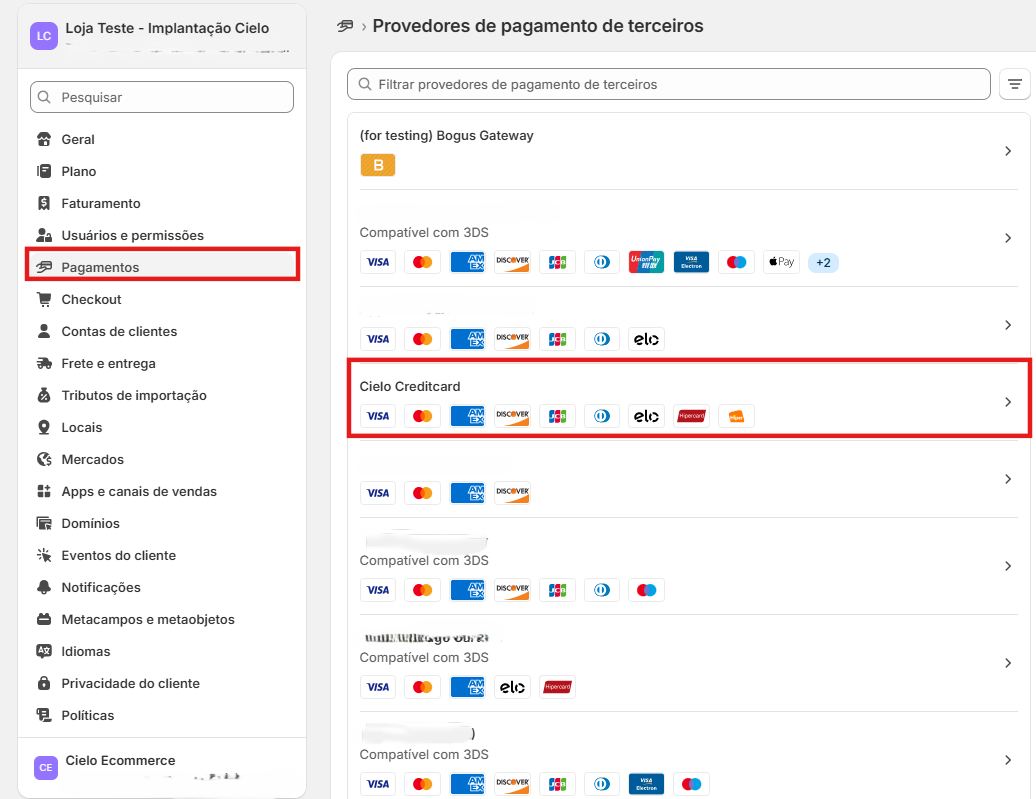Go to Faturamento settings

(x=100, y=204)
